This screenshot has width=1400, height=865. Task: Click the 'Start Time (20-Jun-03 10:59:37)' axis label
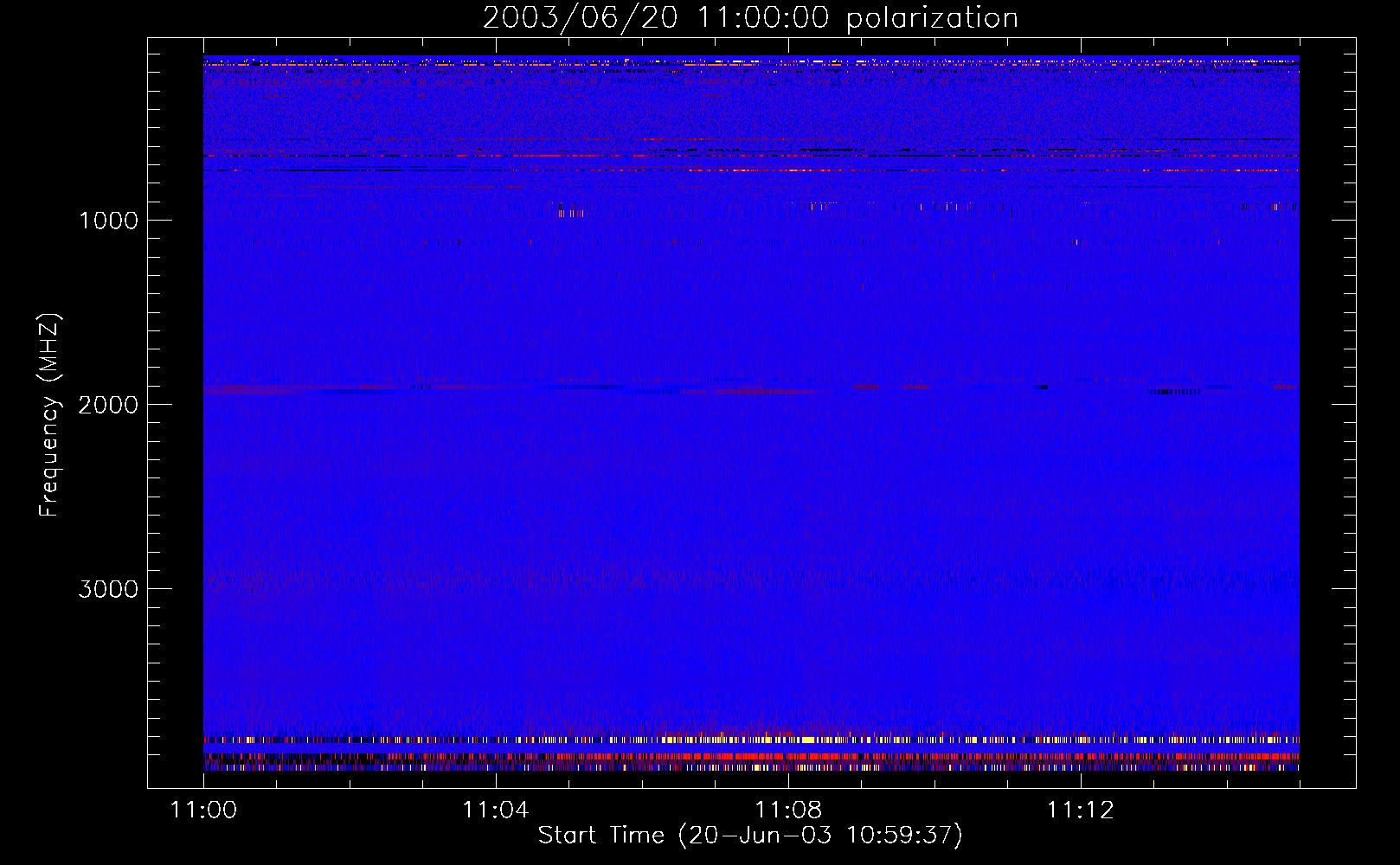click(x=750, y=836)
